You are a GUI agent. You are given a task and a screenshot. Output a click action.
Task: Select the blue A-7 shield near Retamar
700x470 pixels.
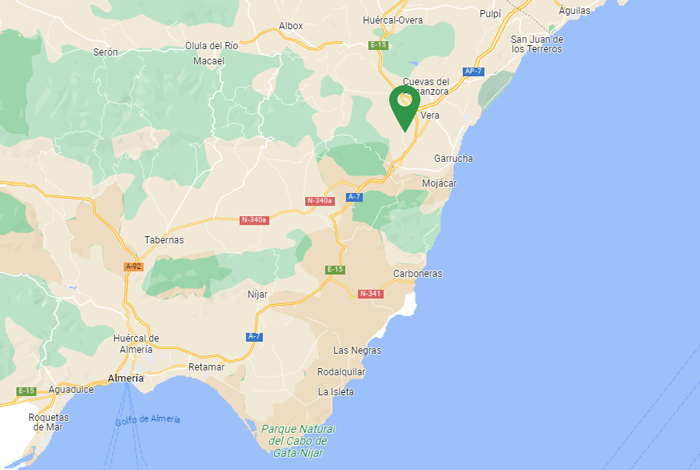coord(254,337)
